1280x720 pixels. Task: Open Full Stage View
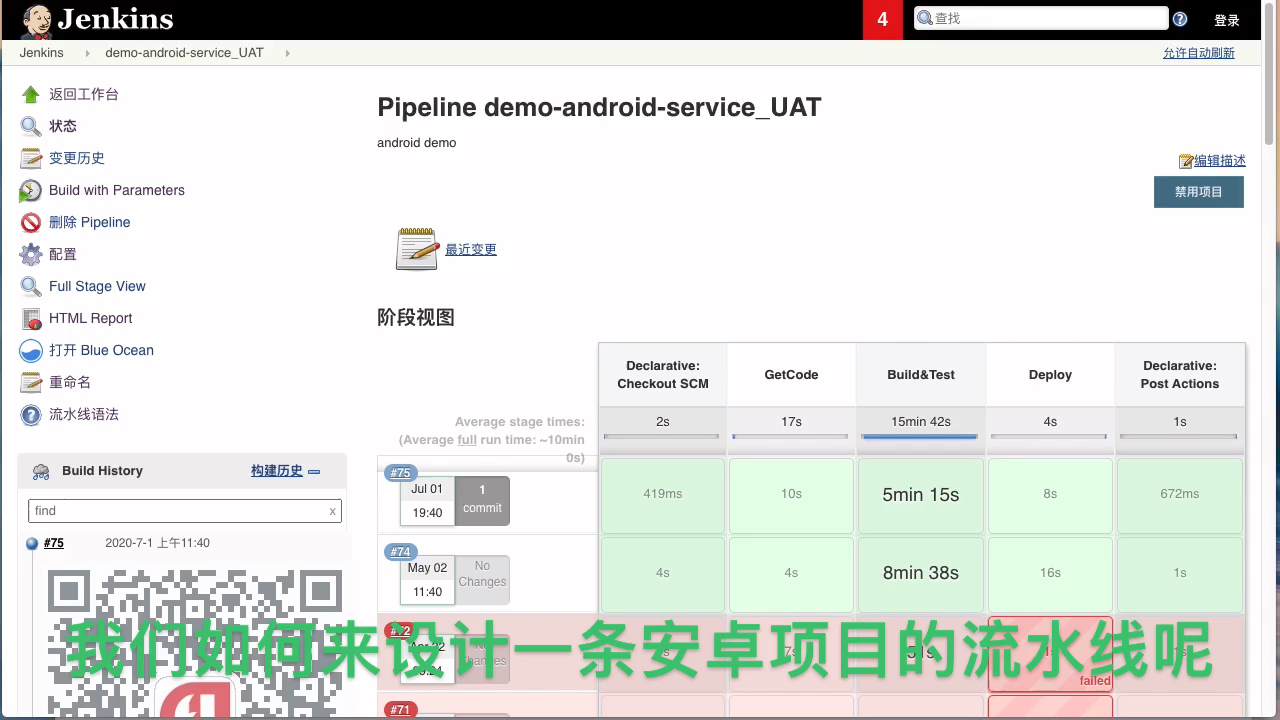point(97,286)
